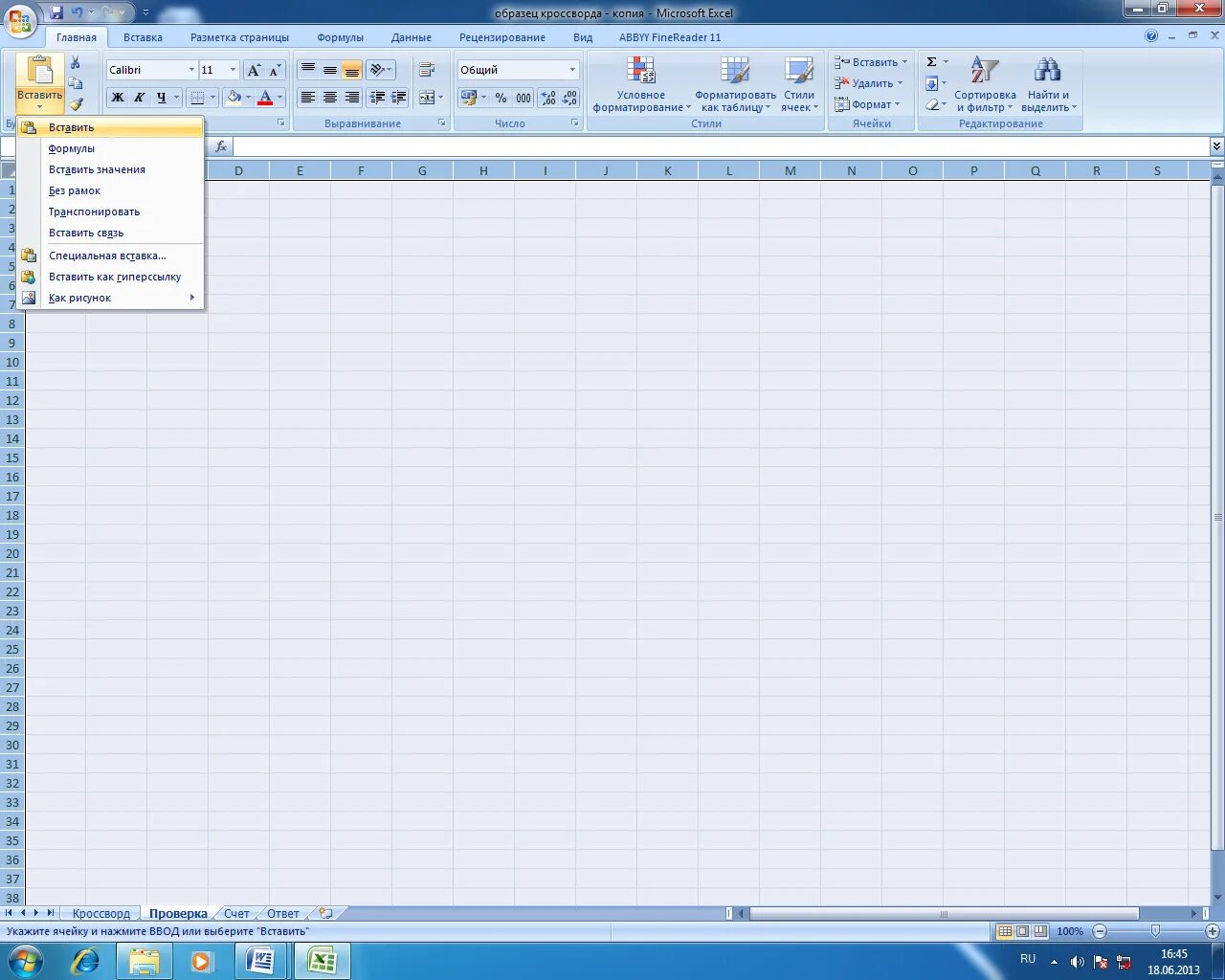Open Excel help question mark

pos(1151,36)
